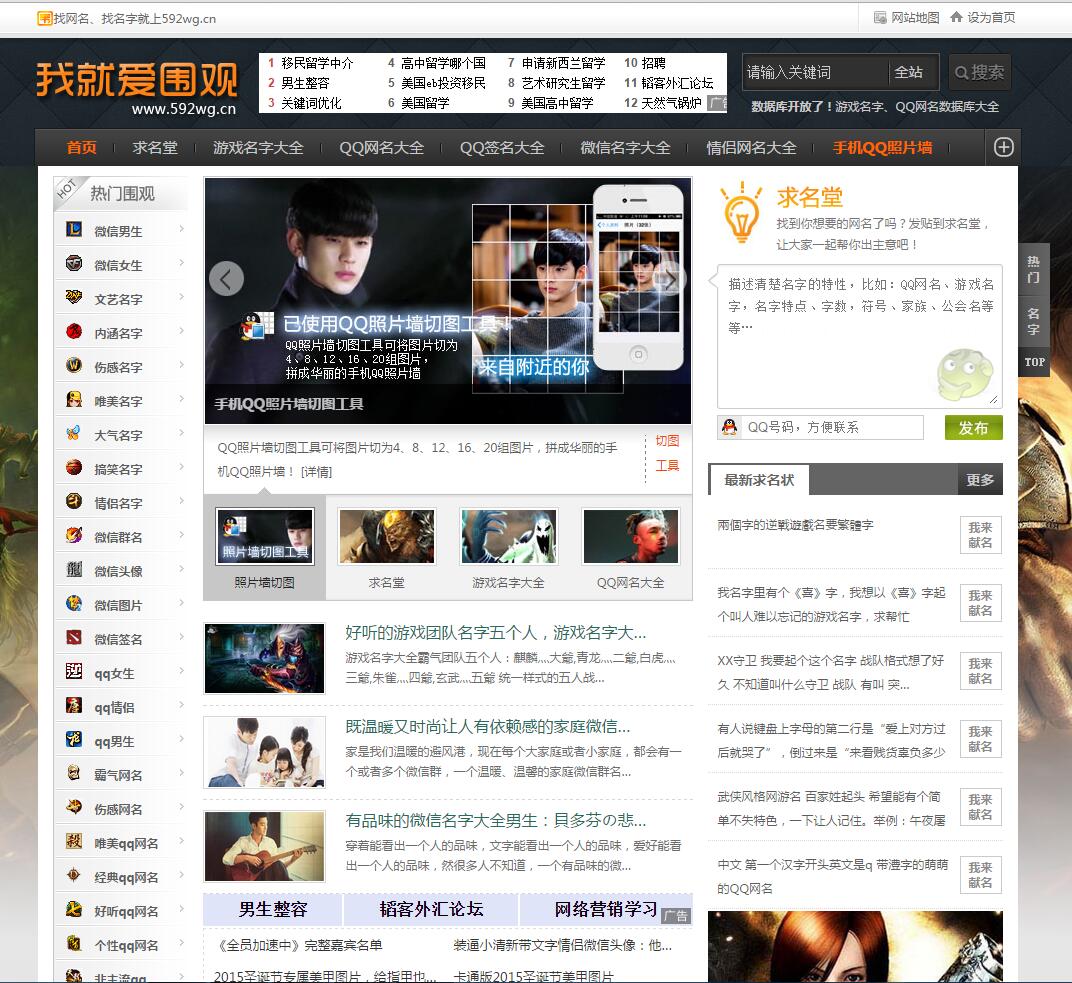Open article 好听的游戏团队名字五个人

point(496,632)
